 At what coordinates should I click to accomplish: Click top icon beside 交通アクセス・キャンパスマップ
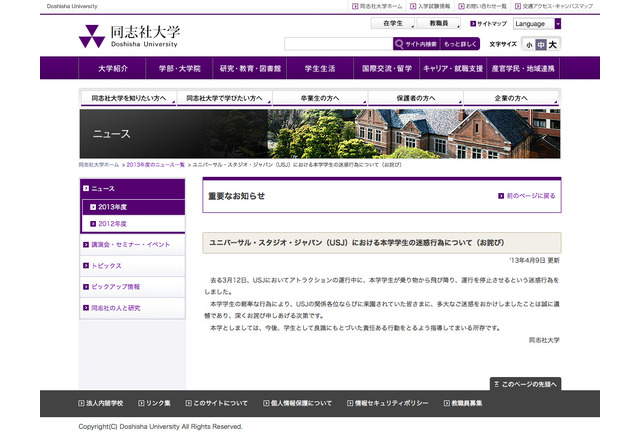tap(518, 6)
